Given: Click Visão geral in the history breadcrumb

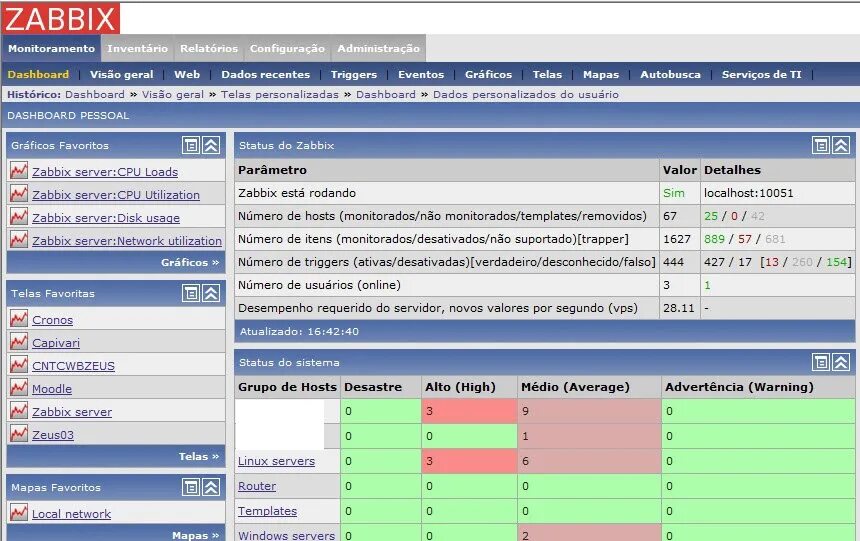Looking at the screenshot, I should pyautogui.click(x=173, y=94).
